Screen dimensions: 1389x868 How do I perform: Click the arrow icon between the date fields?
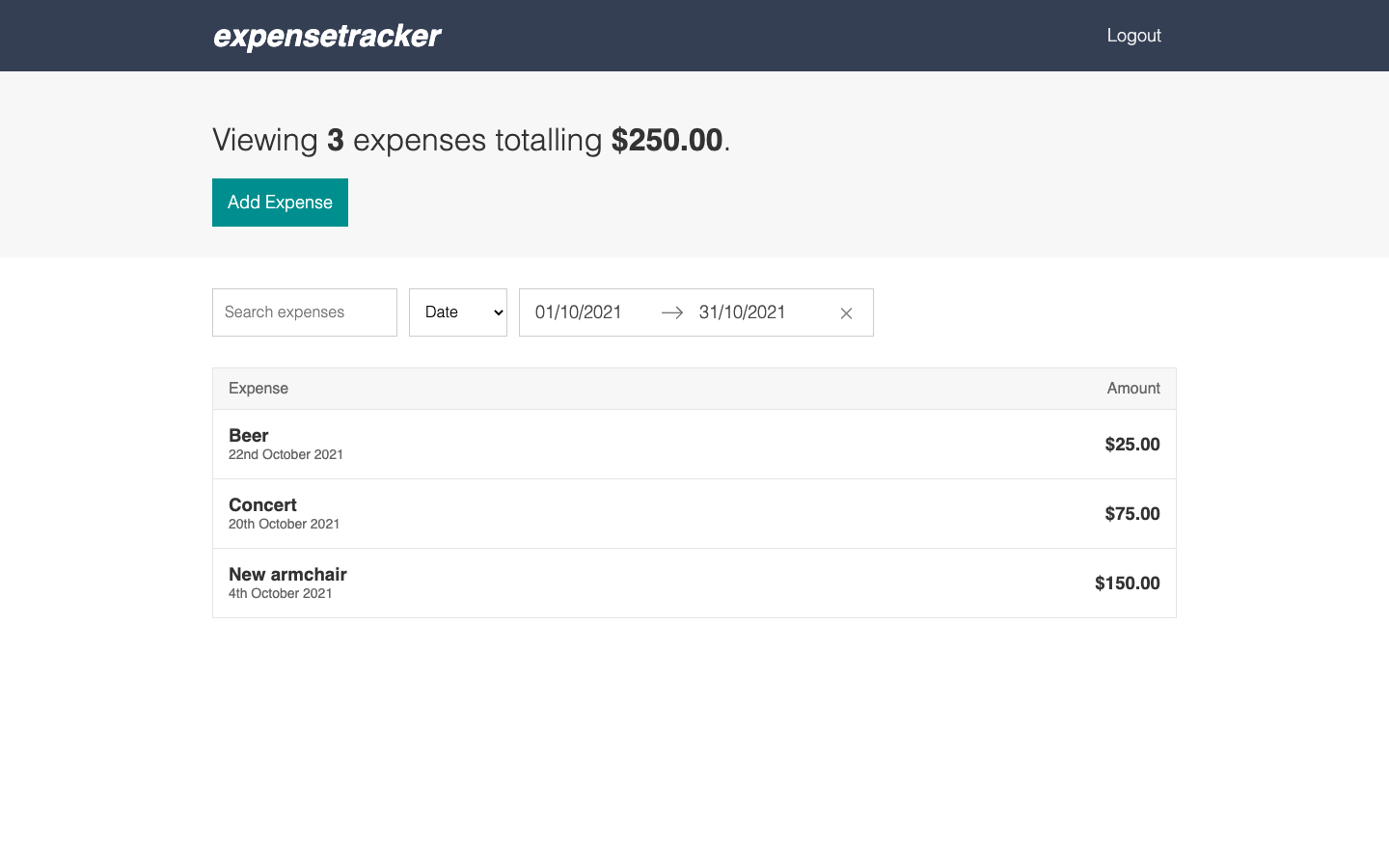coord(672,312)
